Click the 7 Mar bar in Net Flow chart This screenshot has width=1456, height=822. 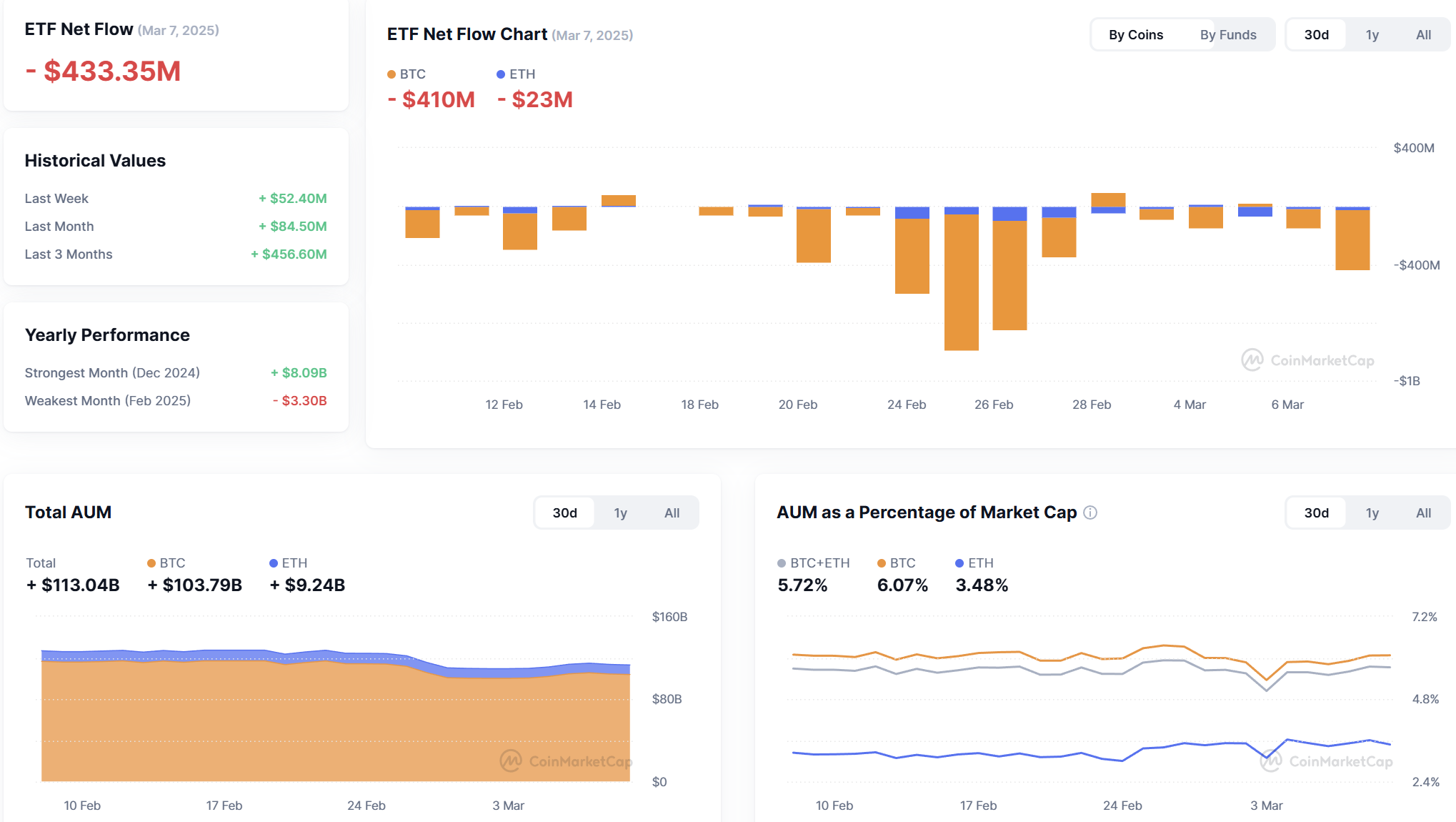pos(1352,239)
